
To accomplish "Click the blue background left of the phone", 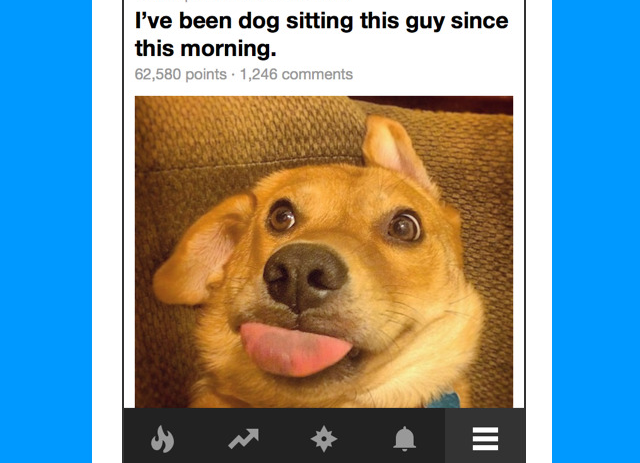I will click(x=46, y=232).
